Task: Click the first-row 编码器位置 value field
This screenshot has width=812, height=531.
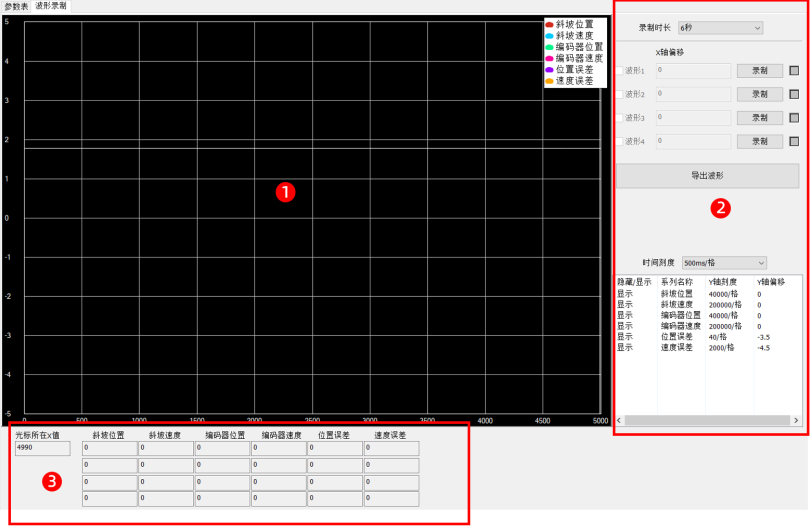Action: (223, 448)
